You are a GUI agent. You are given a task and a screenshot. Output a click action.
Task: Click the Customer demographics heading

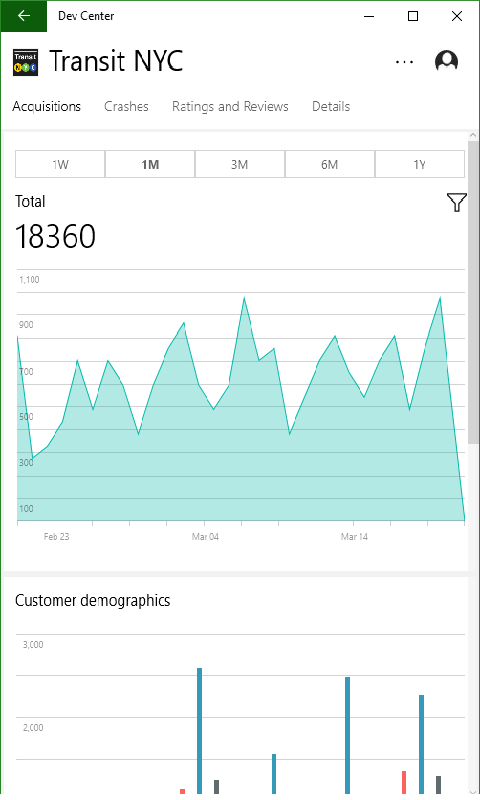(x=92, y=601)
